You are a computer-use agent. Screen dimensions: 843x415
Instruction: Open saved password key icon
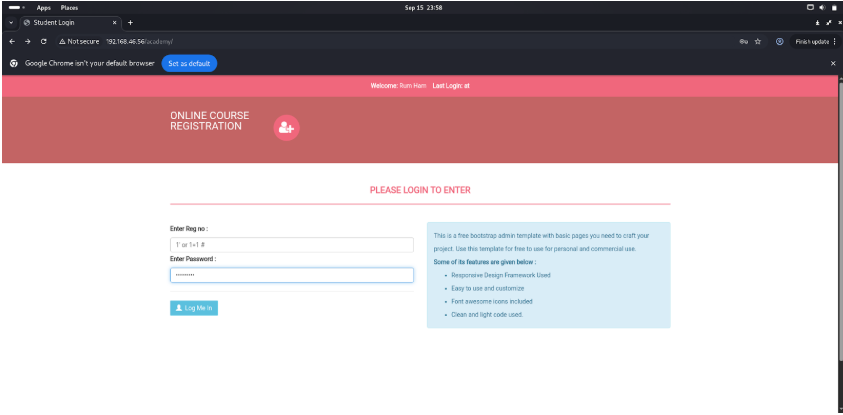[x=744, y=41]
